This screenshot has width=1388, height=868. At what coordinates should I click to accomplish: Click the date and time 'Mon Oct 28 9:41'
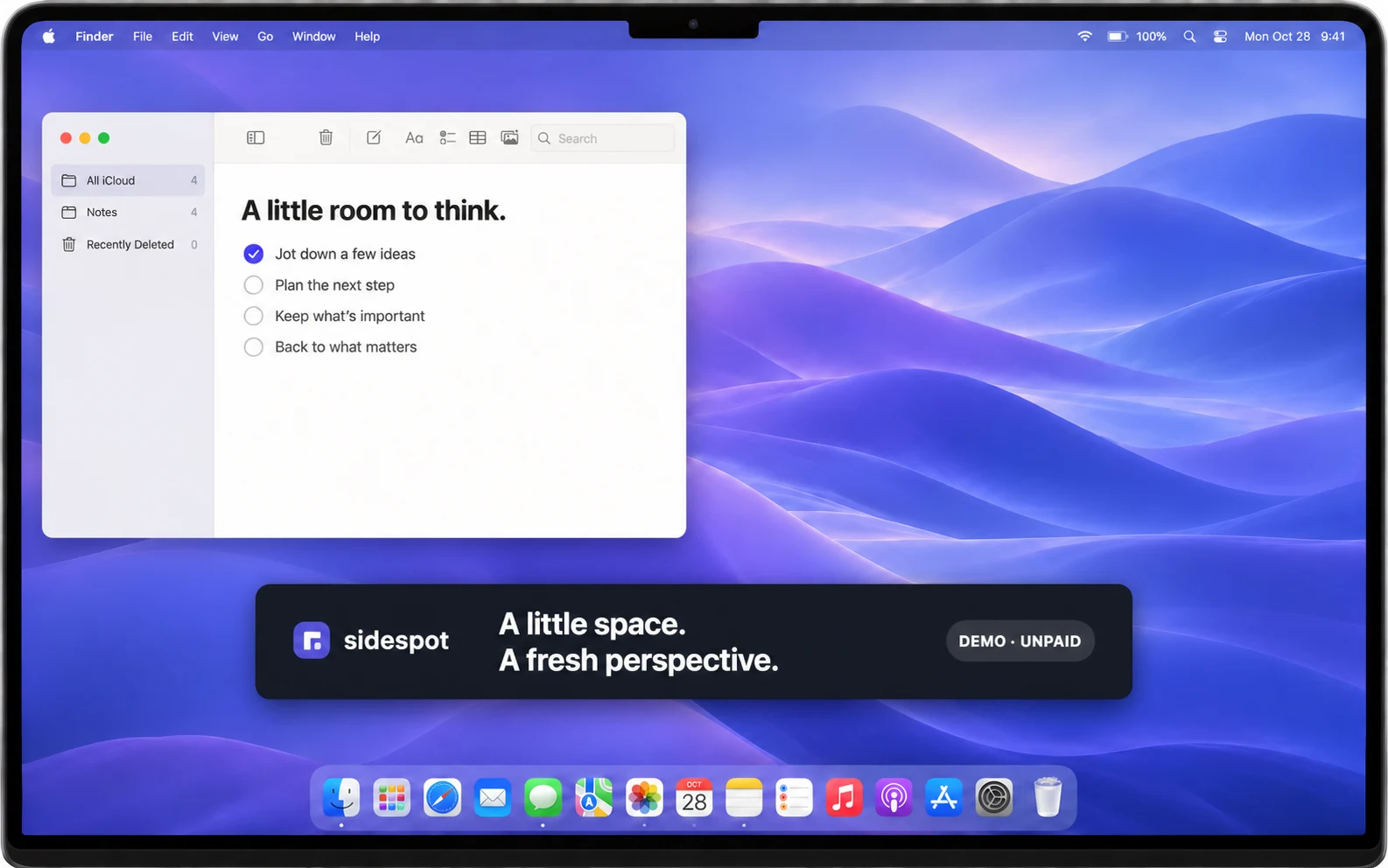coord(1294,36)
